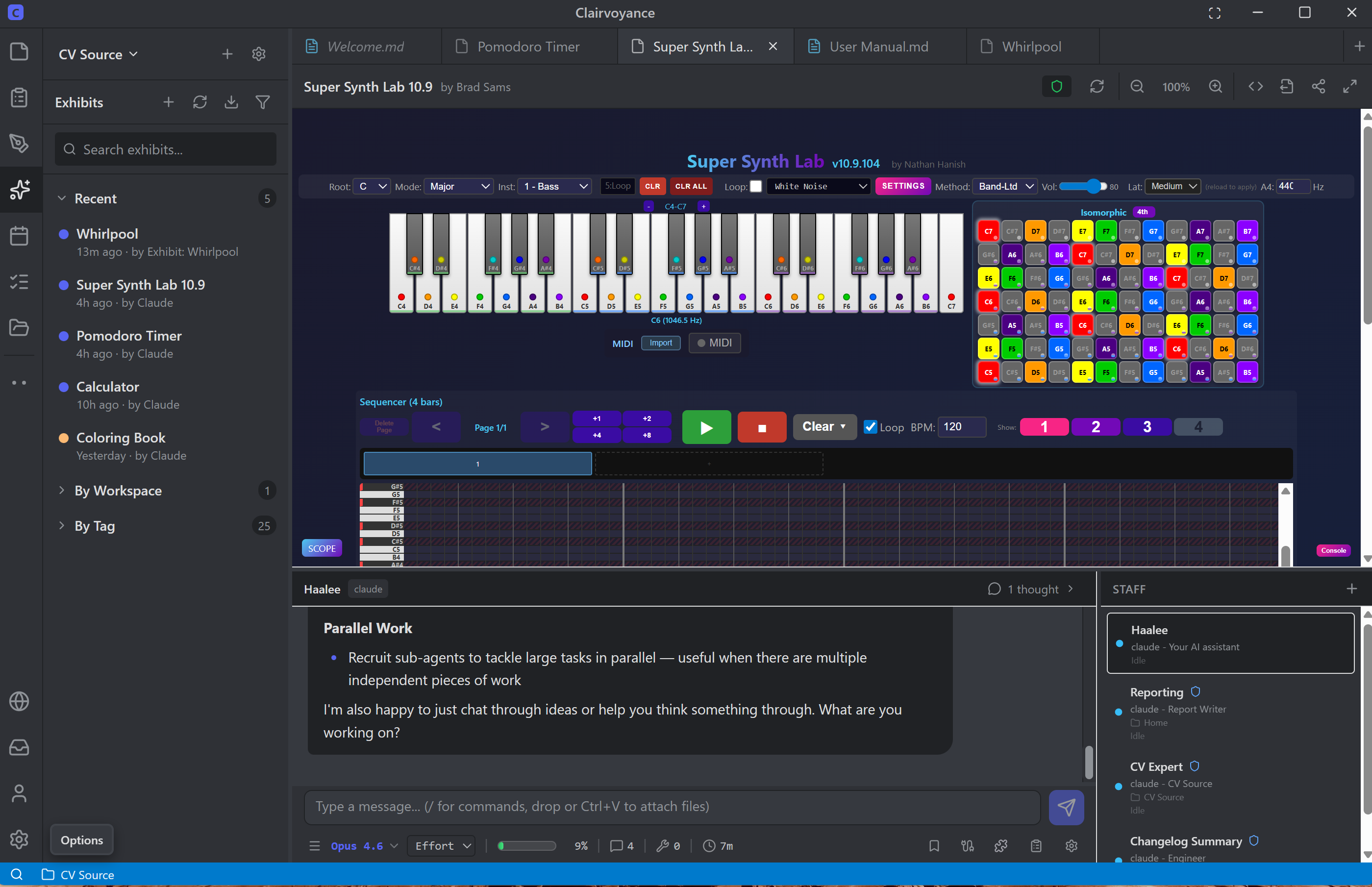Open the globe browser sidebar icon
Screen dimensions: 1372x887
(20, 701)
